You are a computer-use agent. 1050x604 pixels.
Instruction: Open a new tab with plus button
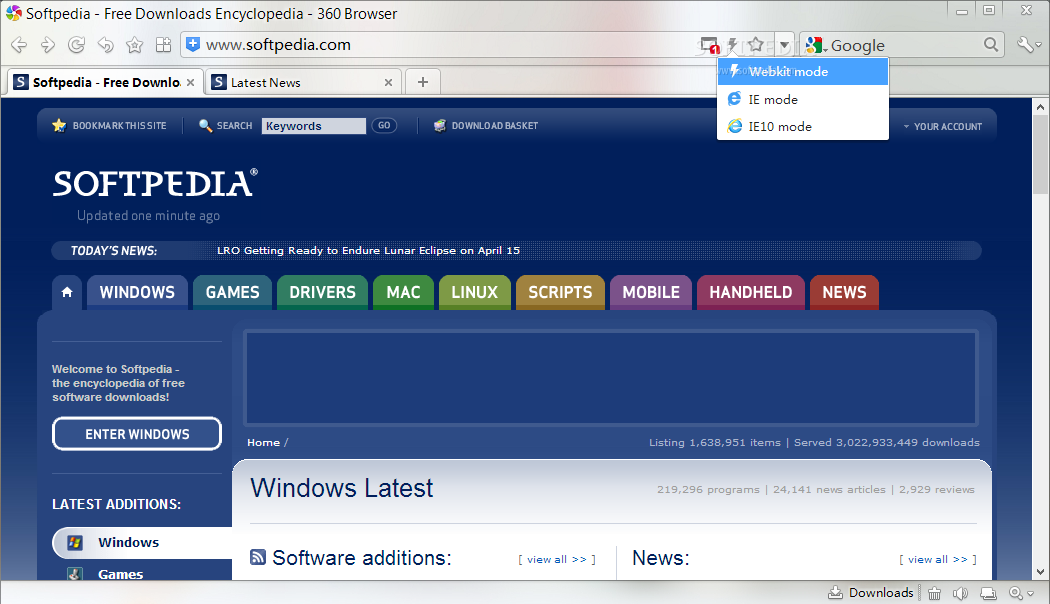point(423,82)
